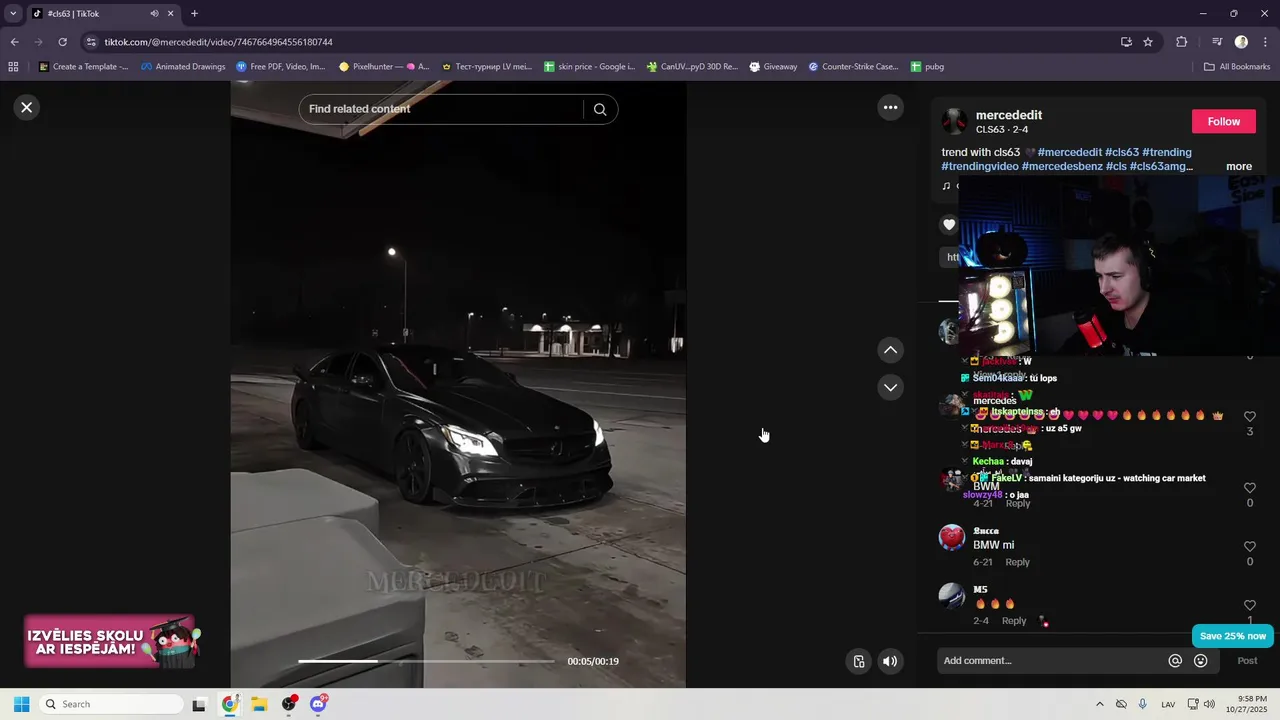Go back in browser history
Image resolution: width=1280 pixels, height=720 pixels.
coord(14,42)
